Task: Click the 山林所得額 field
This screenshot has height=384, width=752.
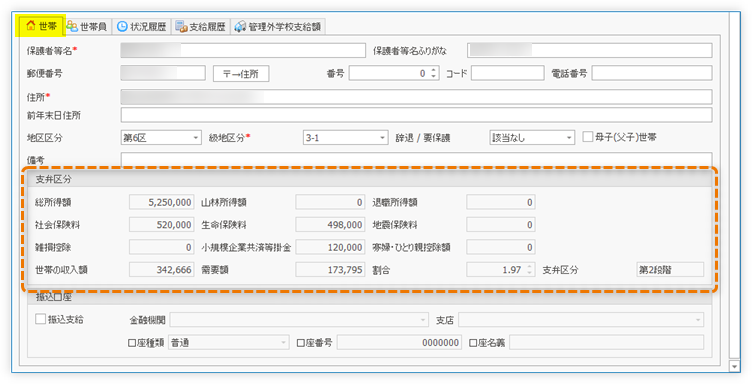Action: click(330, 202)
